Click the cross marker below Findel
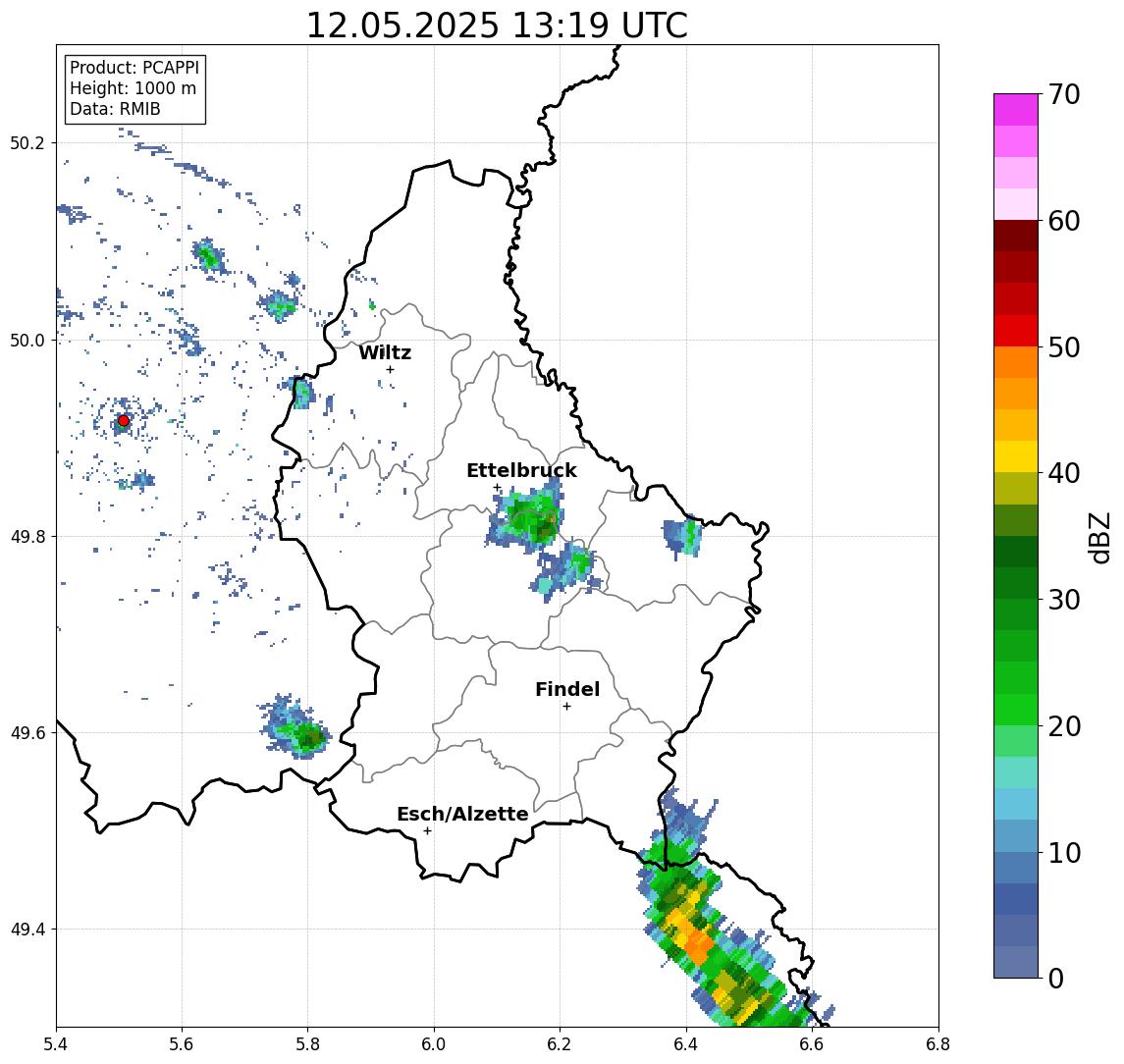Viewport: 1124px width, 1064px height. point(566,707)
